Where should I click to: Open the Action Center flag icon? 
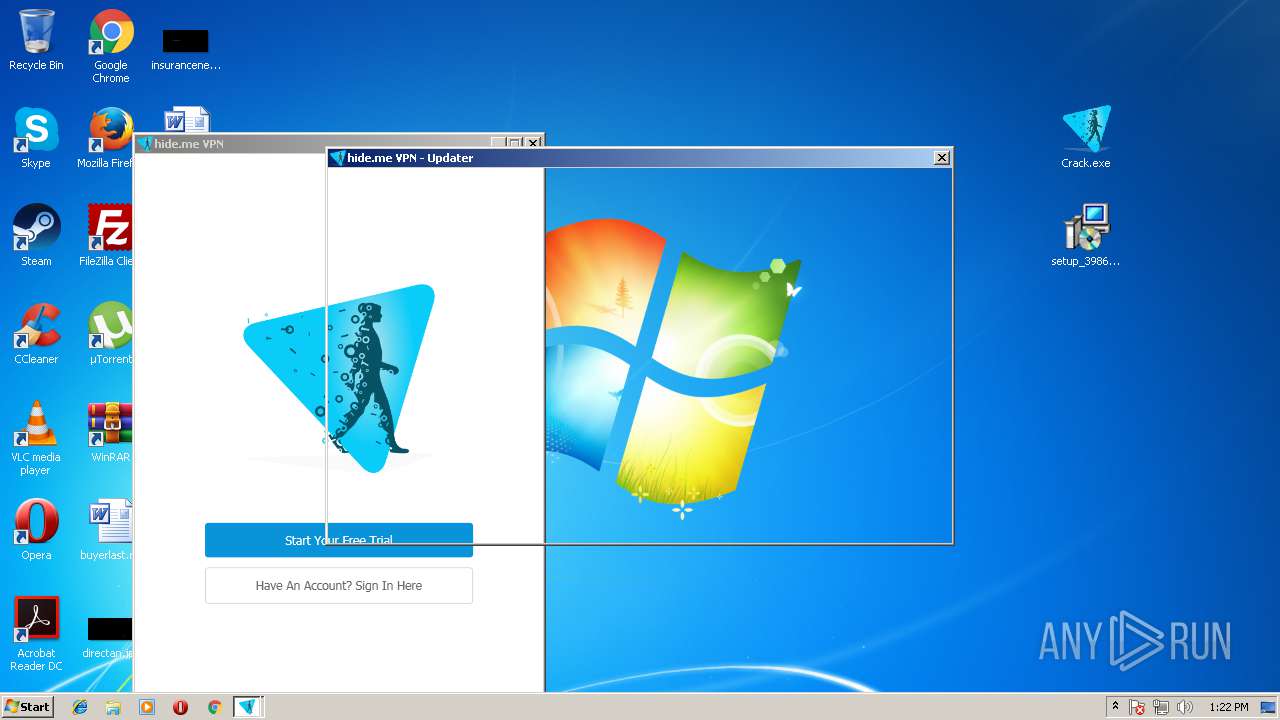click(1137, 707)
